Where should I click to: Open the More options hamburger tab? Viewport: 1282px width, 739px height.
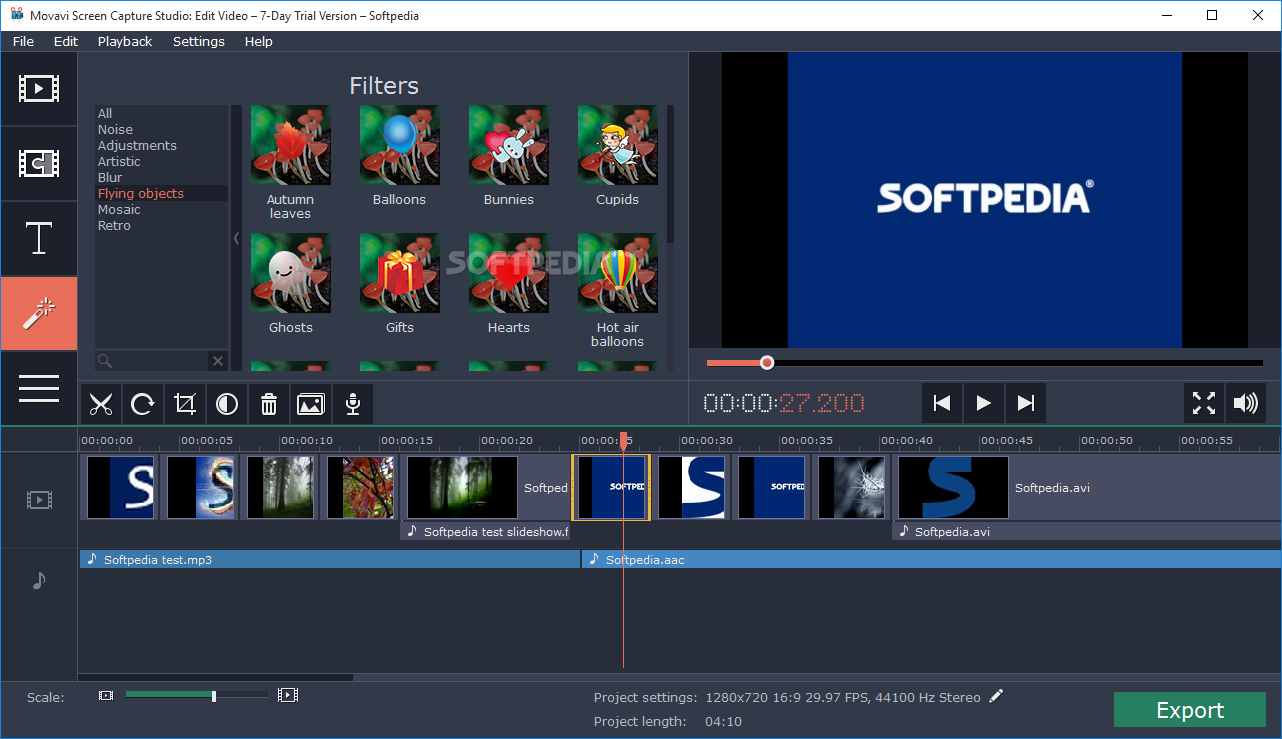point(39,389)
